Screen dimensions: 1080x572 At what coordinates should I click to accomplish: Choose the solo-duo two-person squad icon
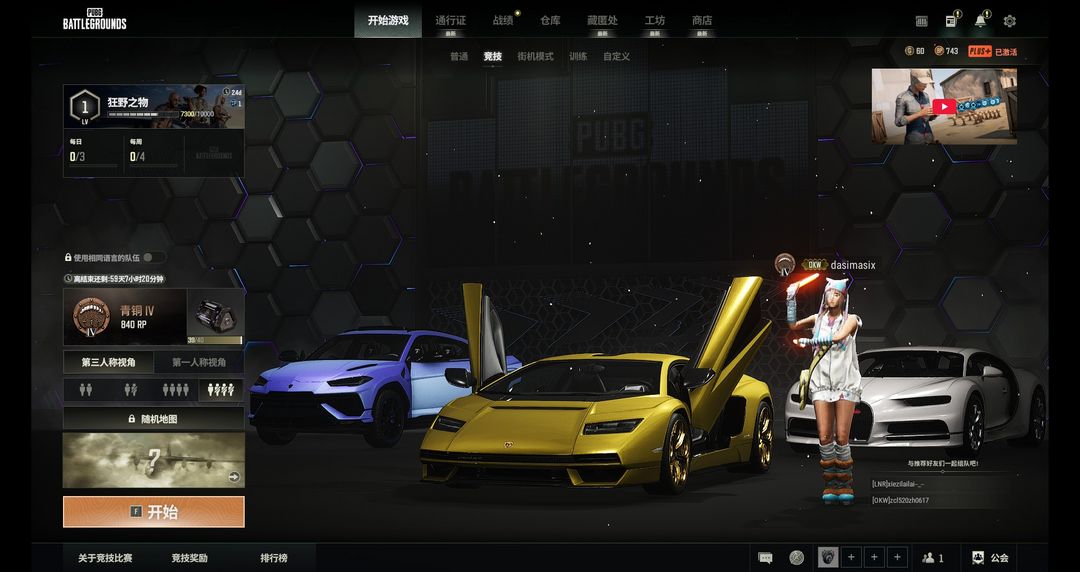(85, 390)
